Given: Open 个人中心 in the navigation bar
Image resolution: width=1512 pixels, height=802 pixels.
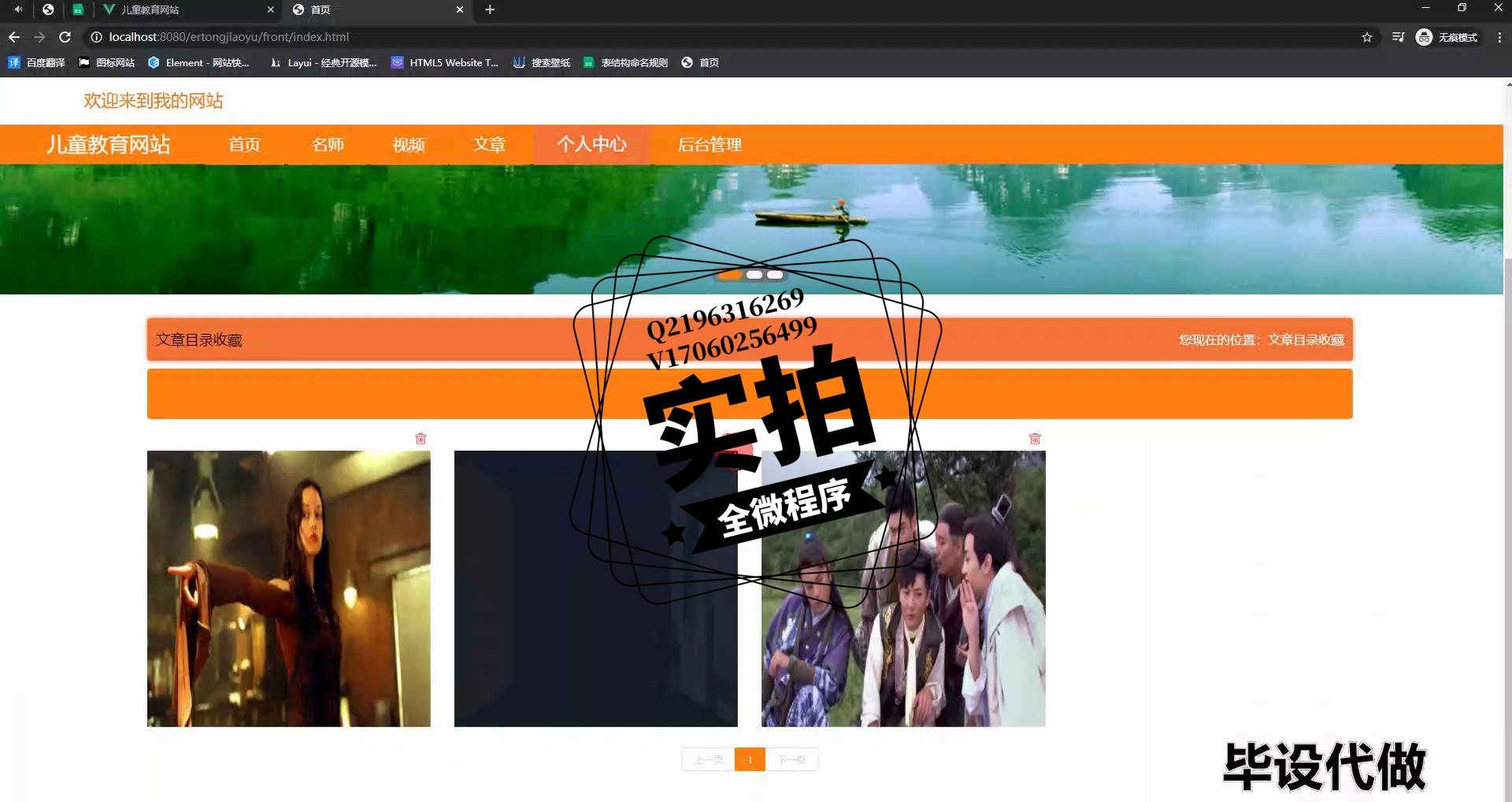Looking at the screenshot, I should click(591, 145).
